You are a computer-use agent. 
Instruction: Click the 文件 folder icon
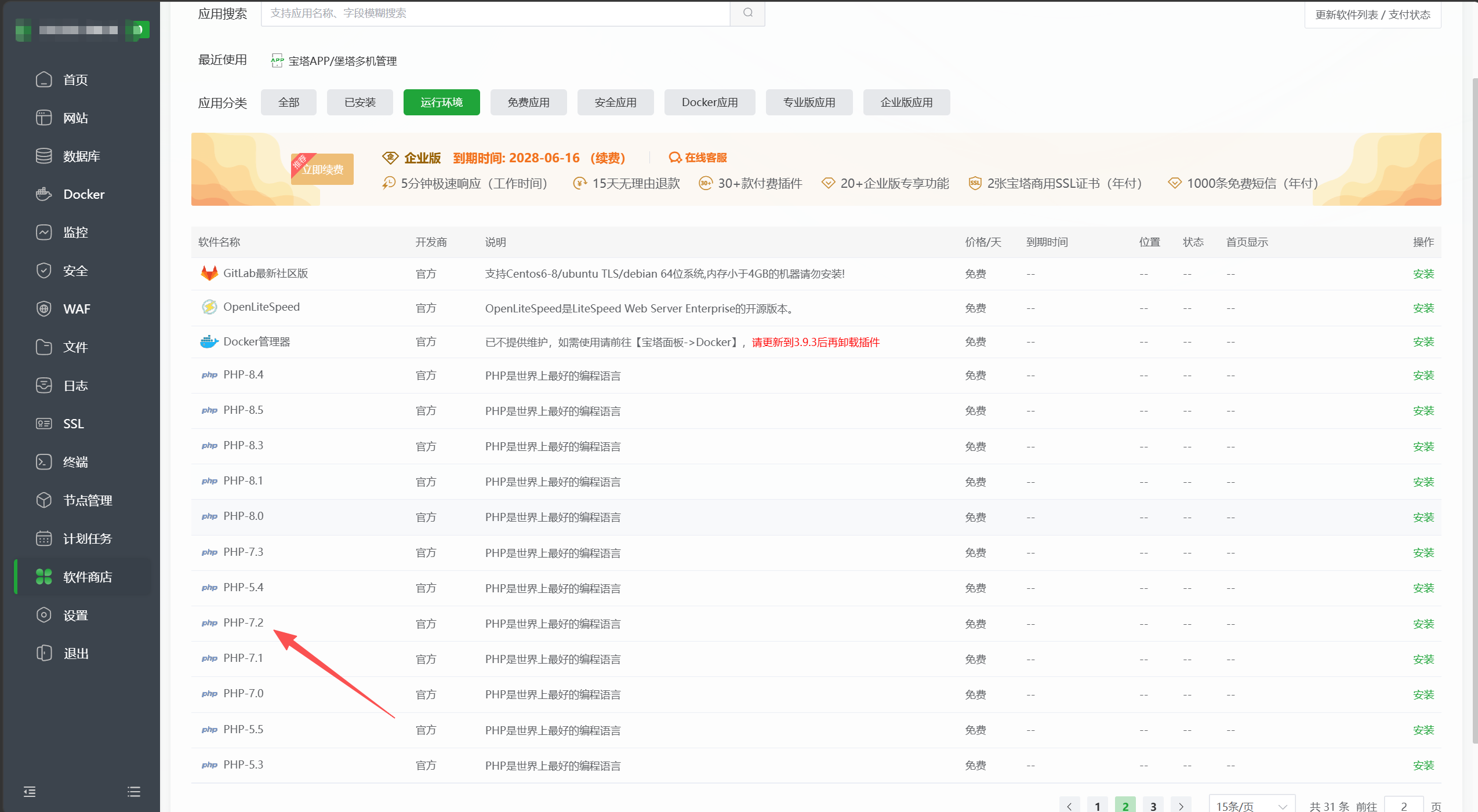coord(44,347)
